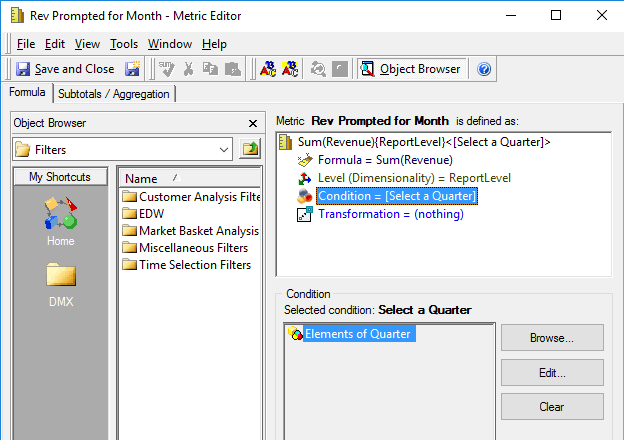Select the Time Selection Filters folder
Screen dimensions: 624x440
pos(194,265)
